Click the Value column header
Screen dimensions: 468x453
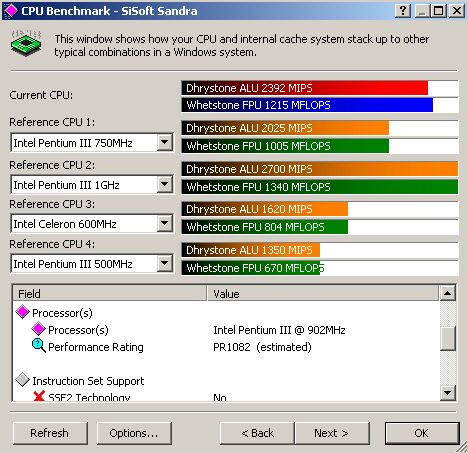click(323, 294)
